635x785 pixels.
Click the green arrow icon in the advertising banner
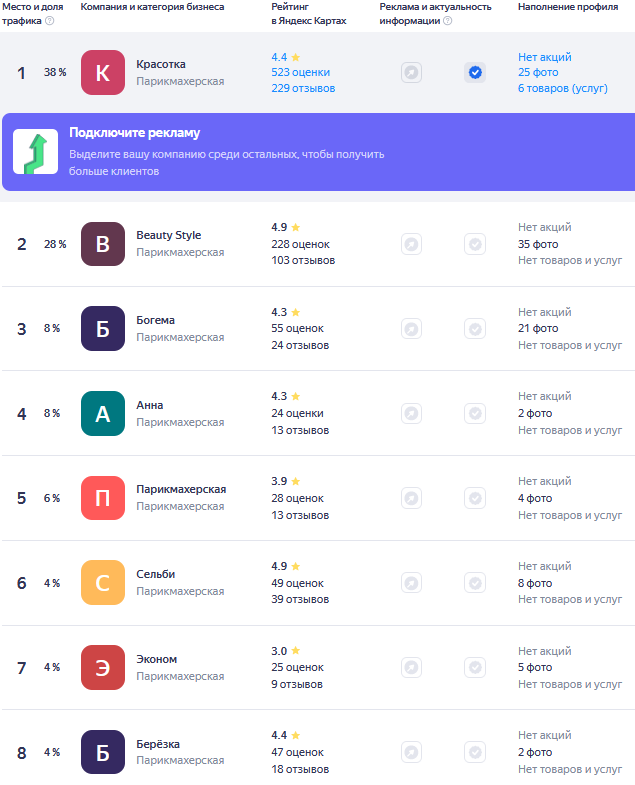[36, 152]
